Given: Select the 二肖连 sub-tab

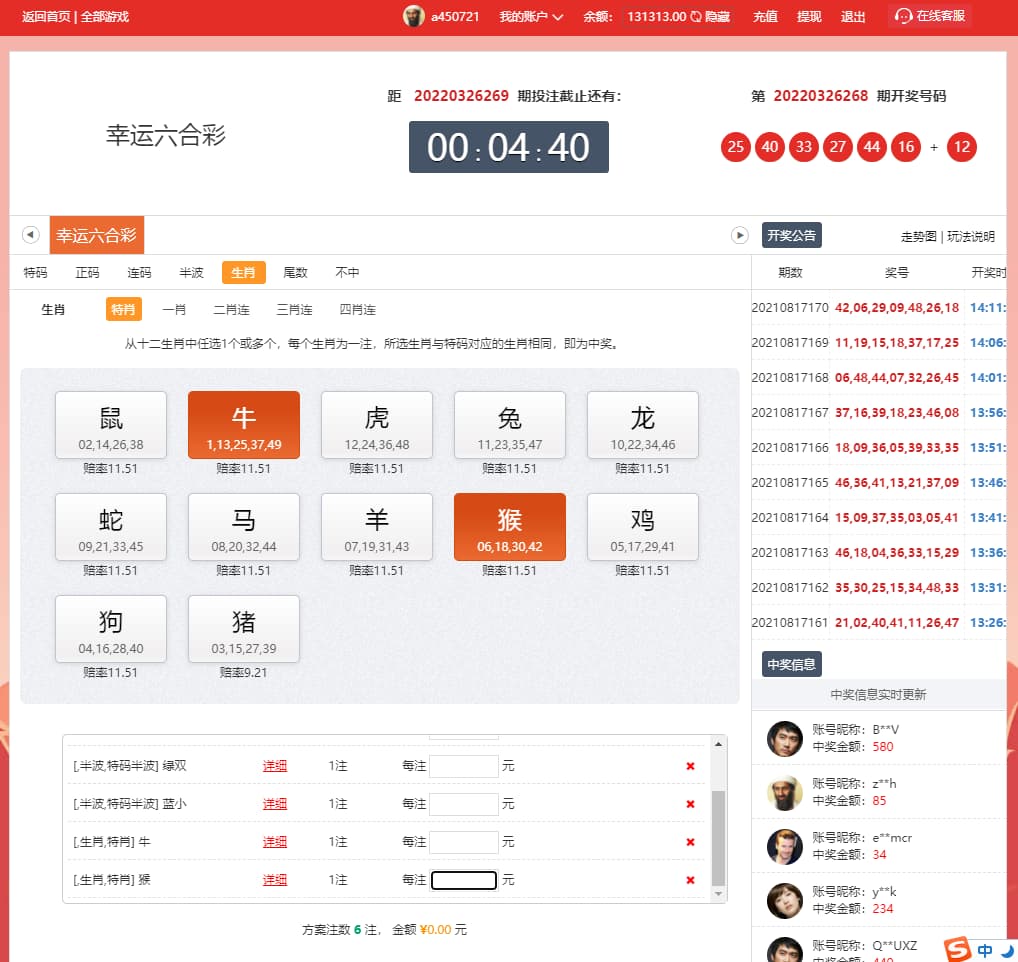Looking at the screenshot, I should 231,310.
